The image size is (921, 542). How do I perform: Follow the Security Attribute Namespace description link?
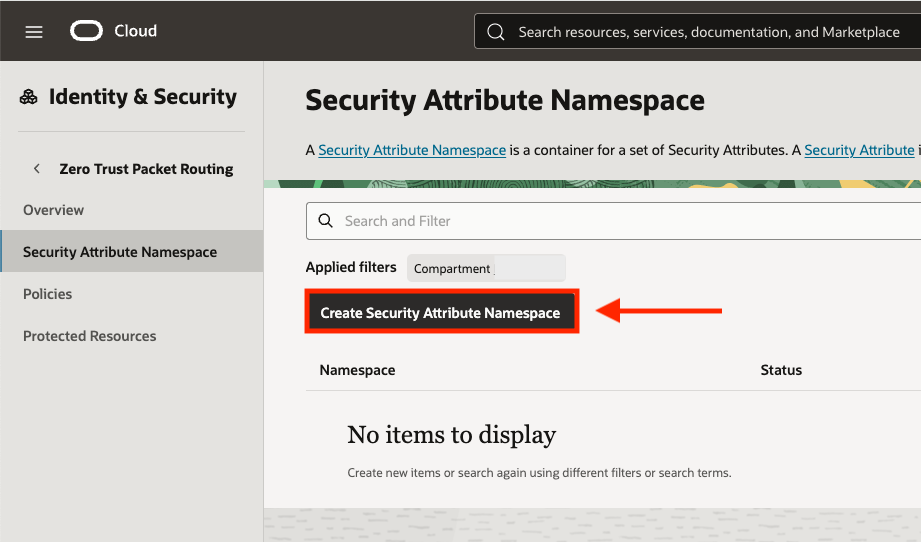click(412, 150)
